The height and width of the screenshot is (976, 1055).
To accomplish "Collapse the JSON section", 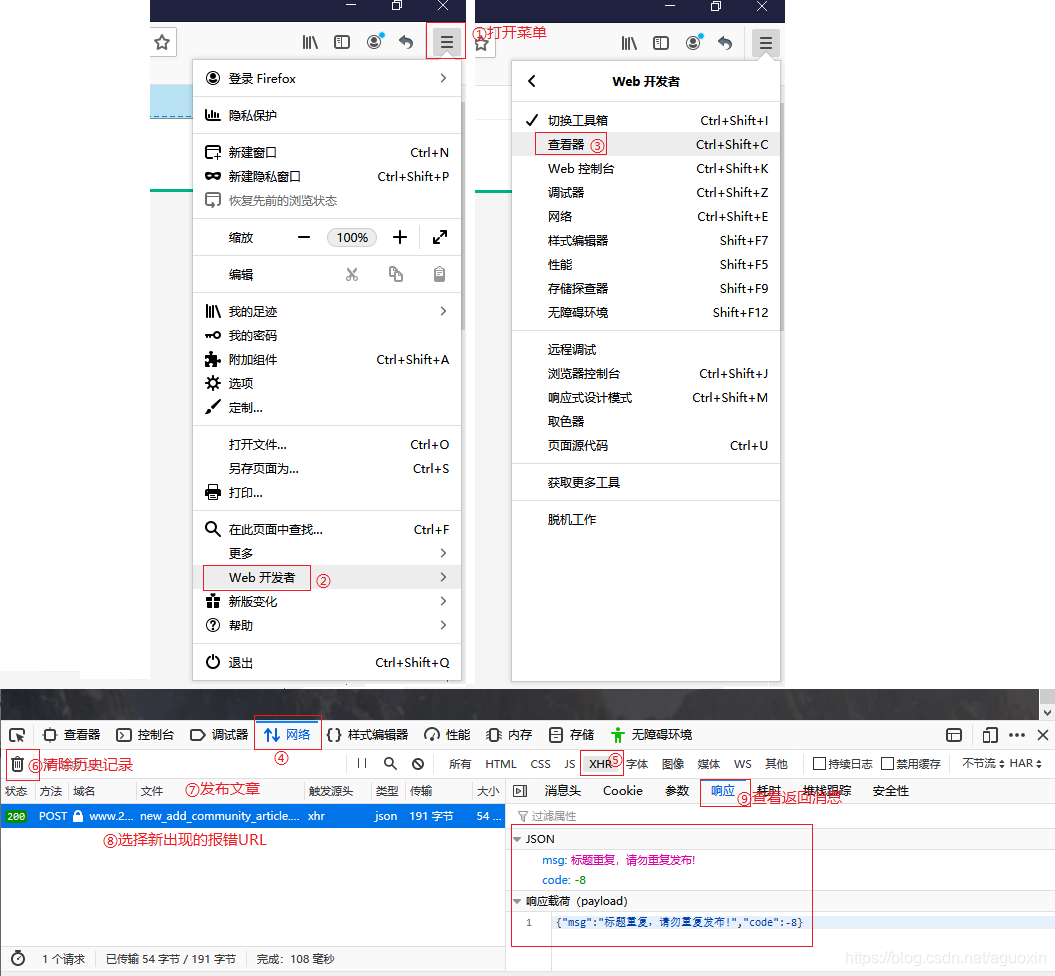I will [x=517, y=839].
